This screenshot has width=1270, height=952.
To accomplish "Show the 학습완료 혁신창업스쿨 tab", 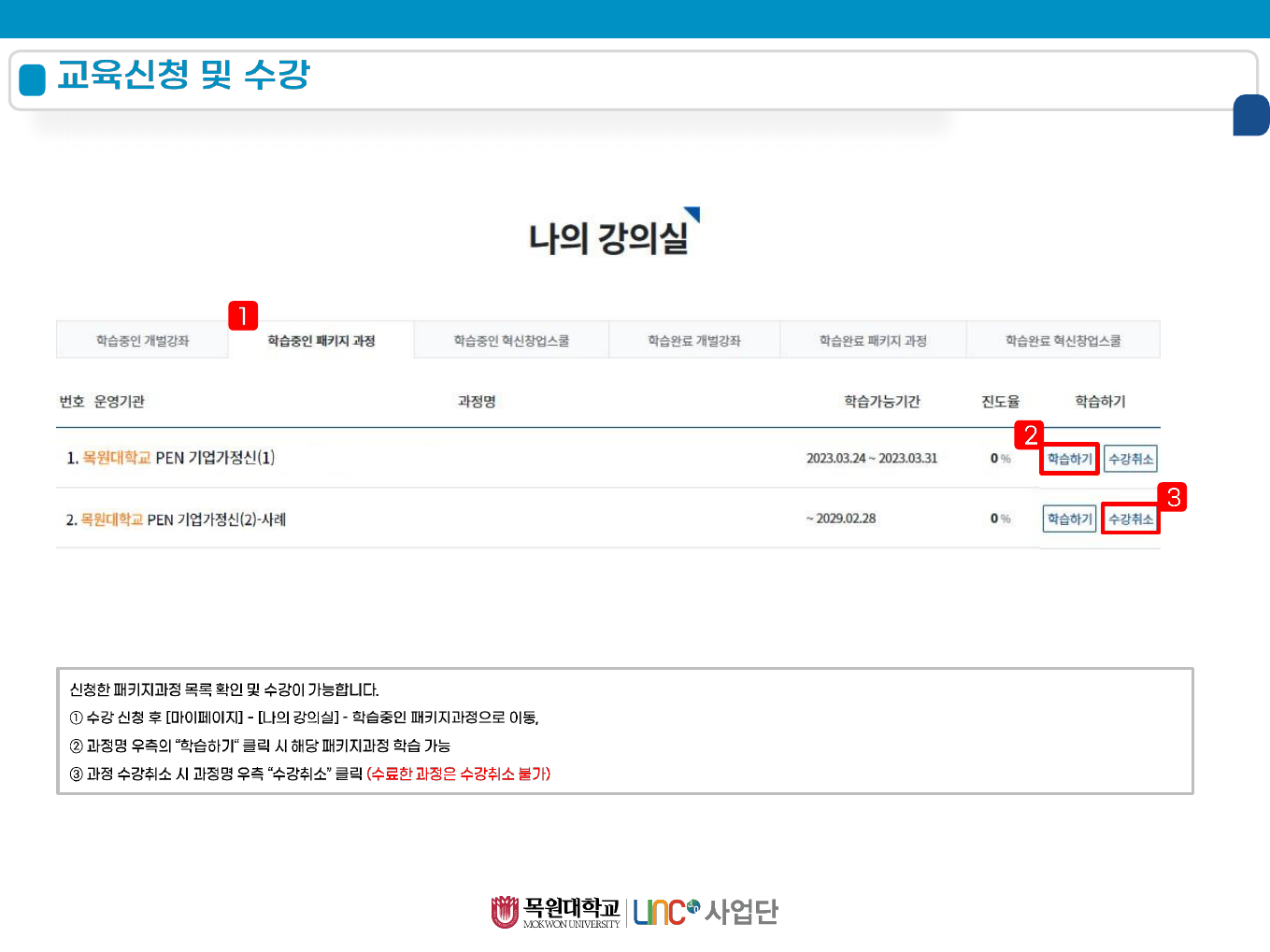I will 1063,341.
